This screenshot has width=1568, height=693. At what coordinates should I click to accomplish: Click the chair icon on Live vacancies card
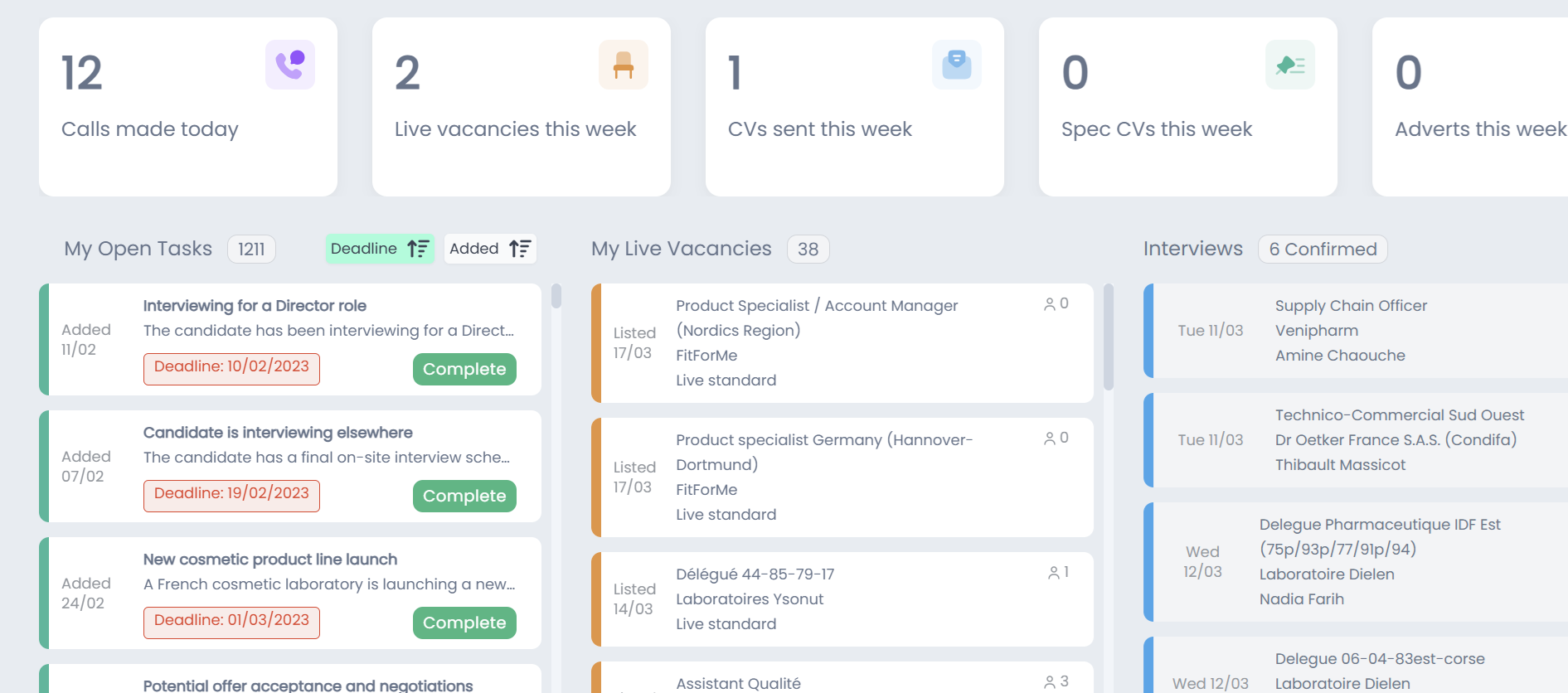[624, 65]
